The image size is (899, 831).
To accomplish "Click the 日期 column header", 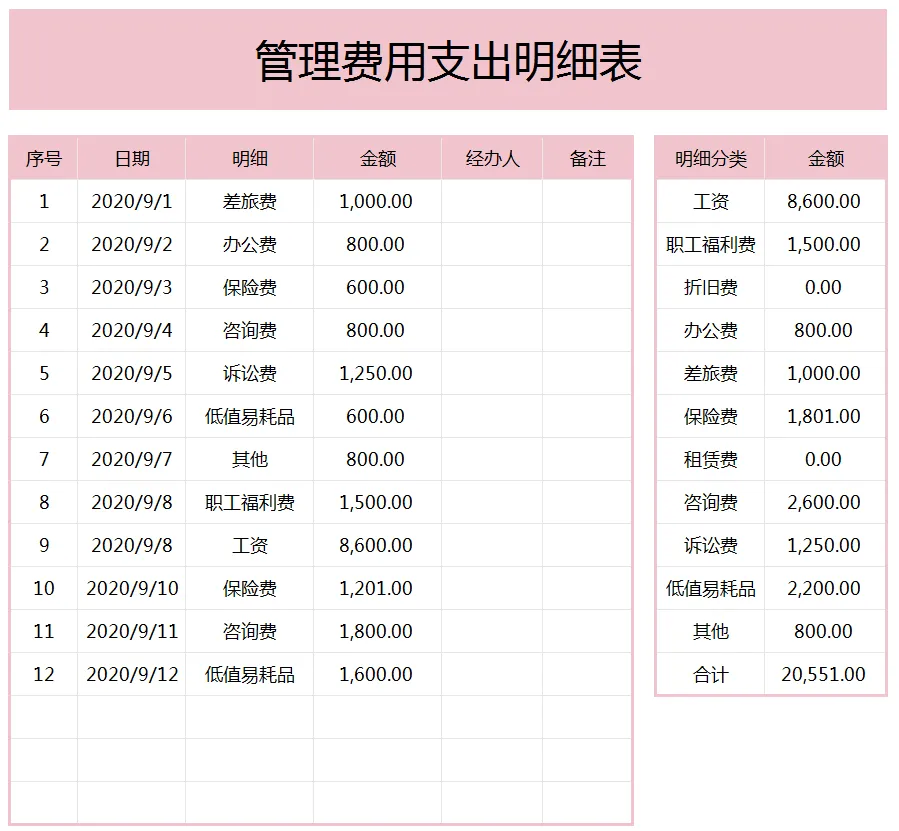I will pyautogui.click(x=132, y=158).
